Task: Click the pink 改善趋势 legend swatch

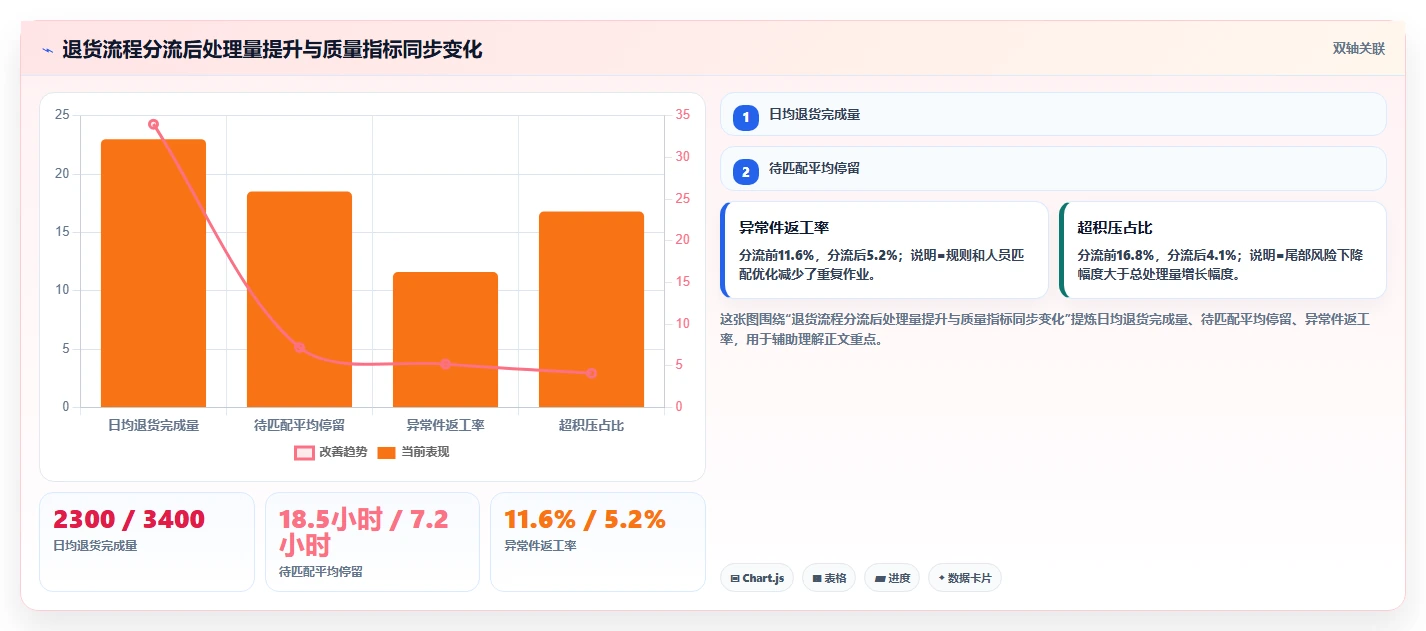Action: click(304, 453)
